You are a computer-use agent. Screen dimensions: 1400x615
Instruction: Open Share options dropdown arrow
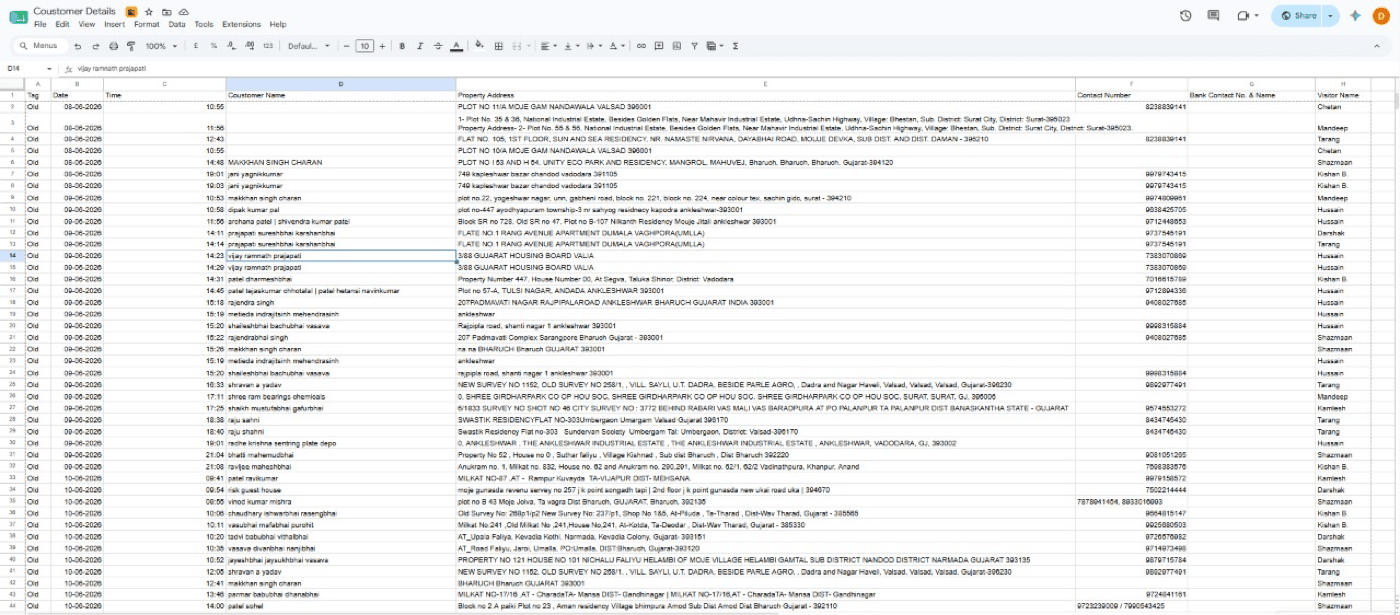[1330, 16]
